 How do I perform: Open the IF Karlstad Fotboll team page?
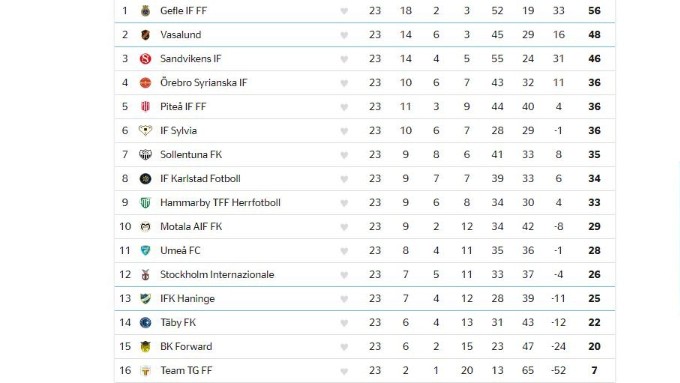[200, 179]
